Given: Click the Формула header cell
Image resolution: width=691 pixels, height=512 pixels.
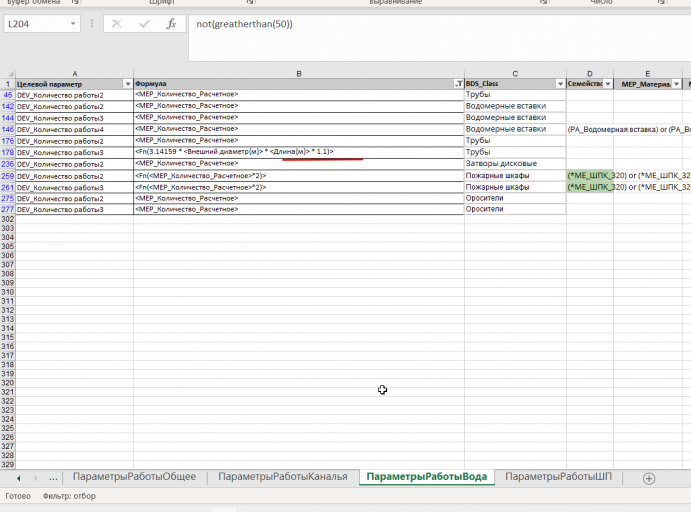Looking at the screenshot, I should coord(298,84).
